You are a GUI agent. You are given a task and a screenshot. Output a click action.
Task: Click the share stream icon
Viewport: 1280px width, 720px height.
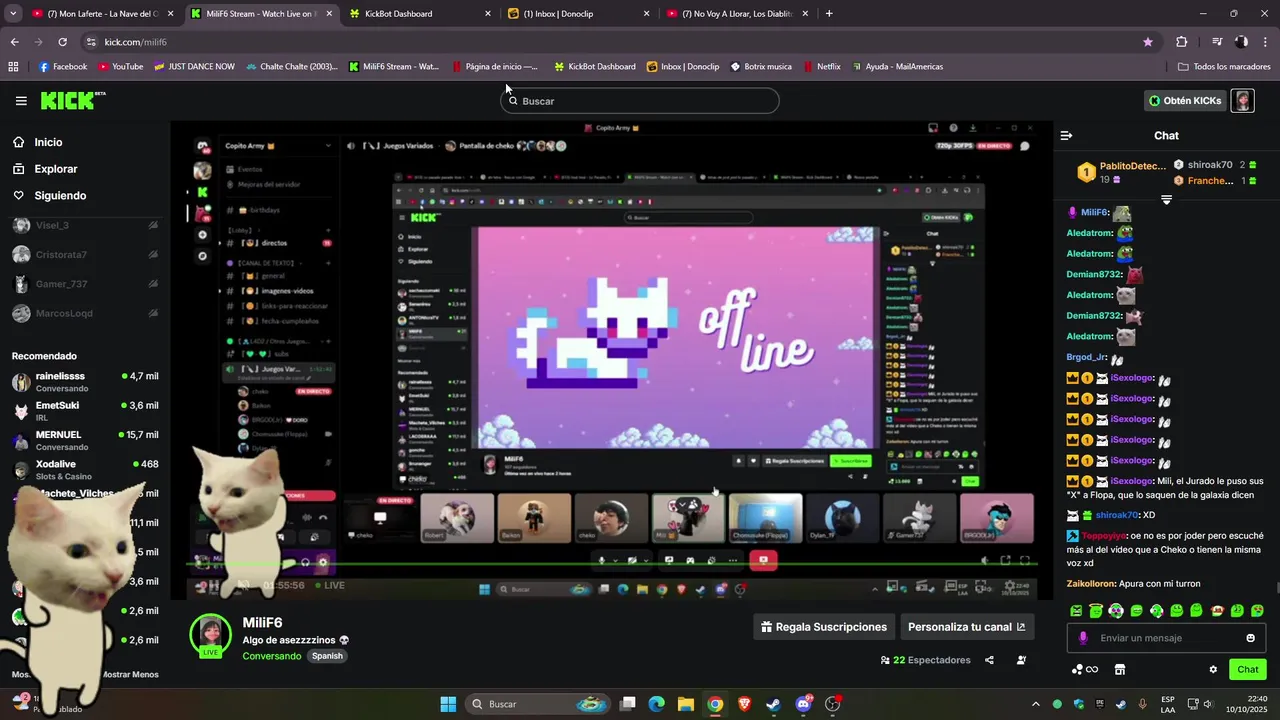coord(989,660)
